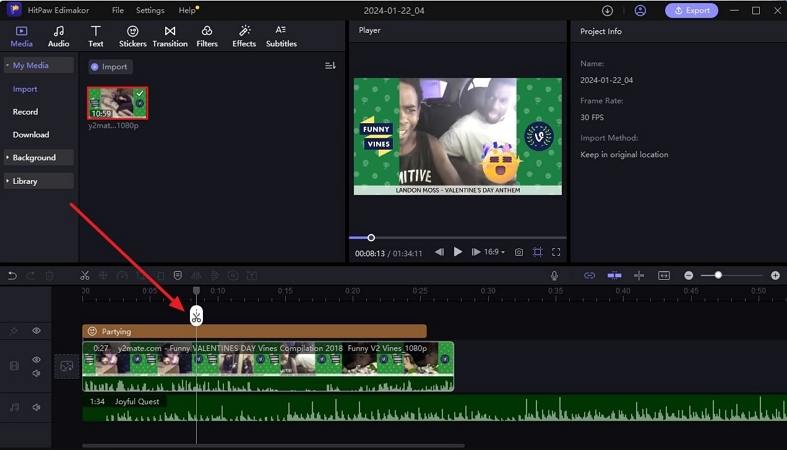Click the HitPaw Edimakor app logo
The width and height of the screenshot is (787, 450).
pos(14,10)
